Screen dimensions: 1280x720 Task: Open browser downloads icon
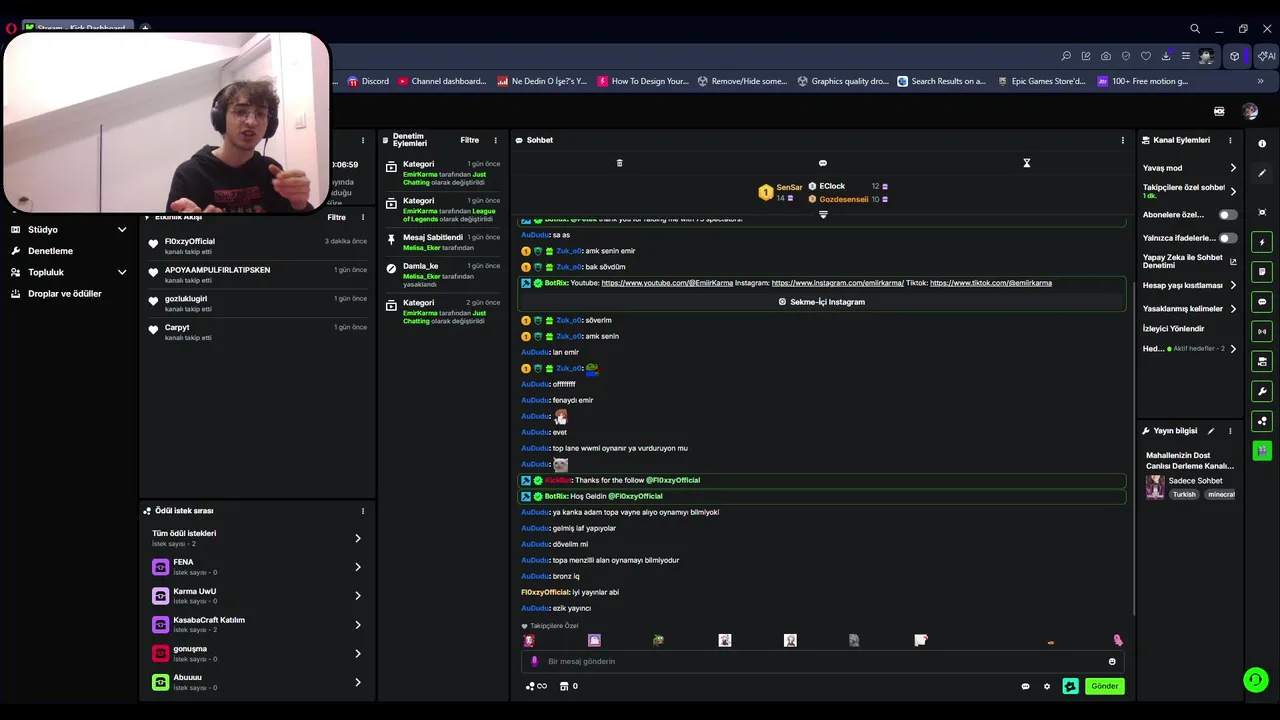(x=1166, y=56)
